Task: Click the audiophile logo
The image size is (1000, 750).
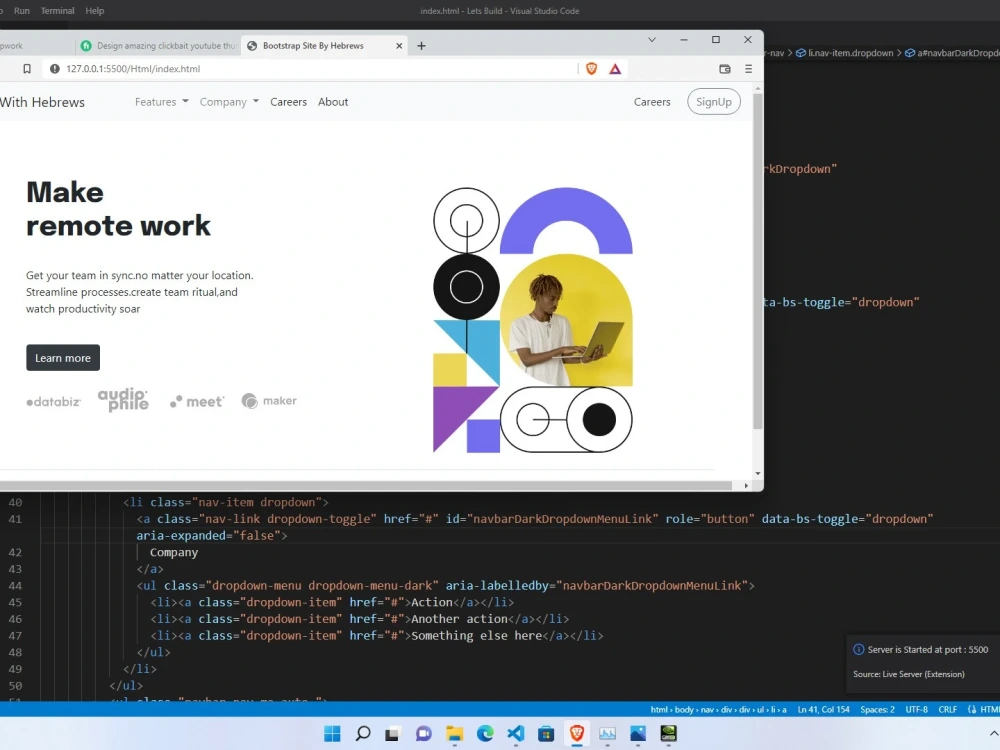Action: tap(123, 400)
